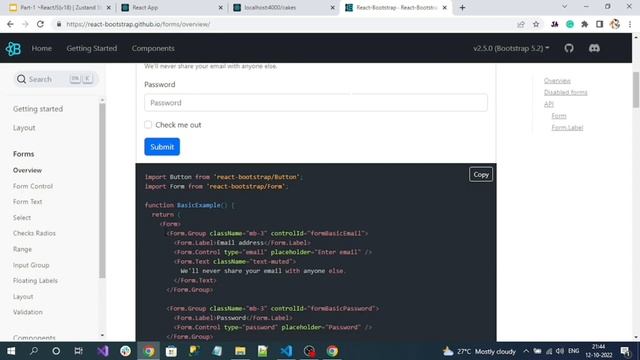Switch to the localhost:4000/cakes tab

(284, 7)
